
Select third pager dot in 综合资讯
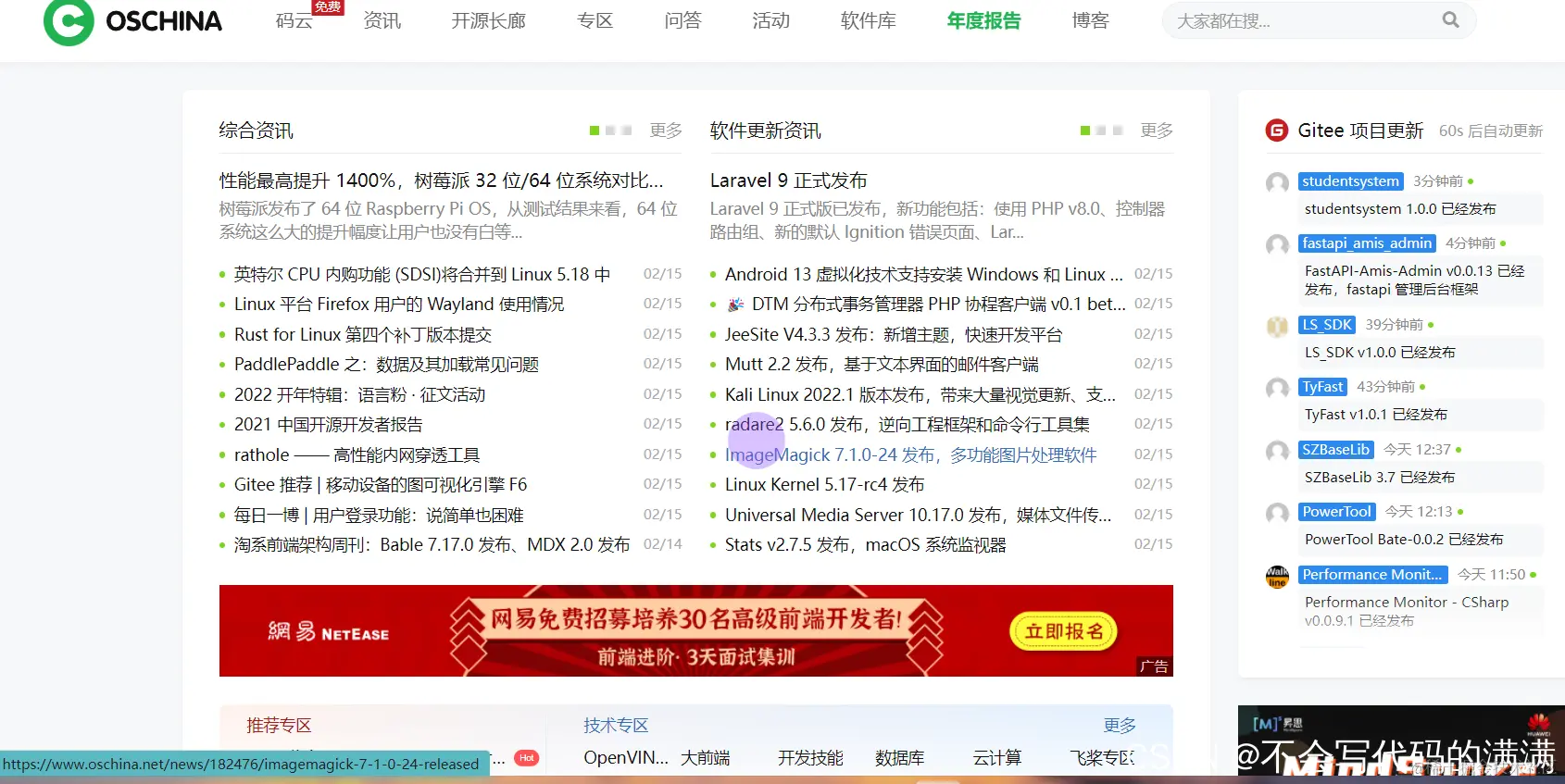click(x=627, y=131)
